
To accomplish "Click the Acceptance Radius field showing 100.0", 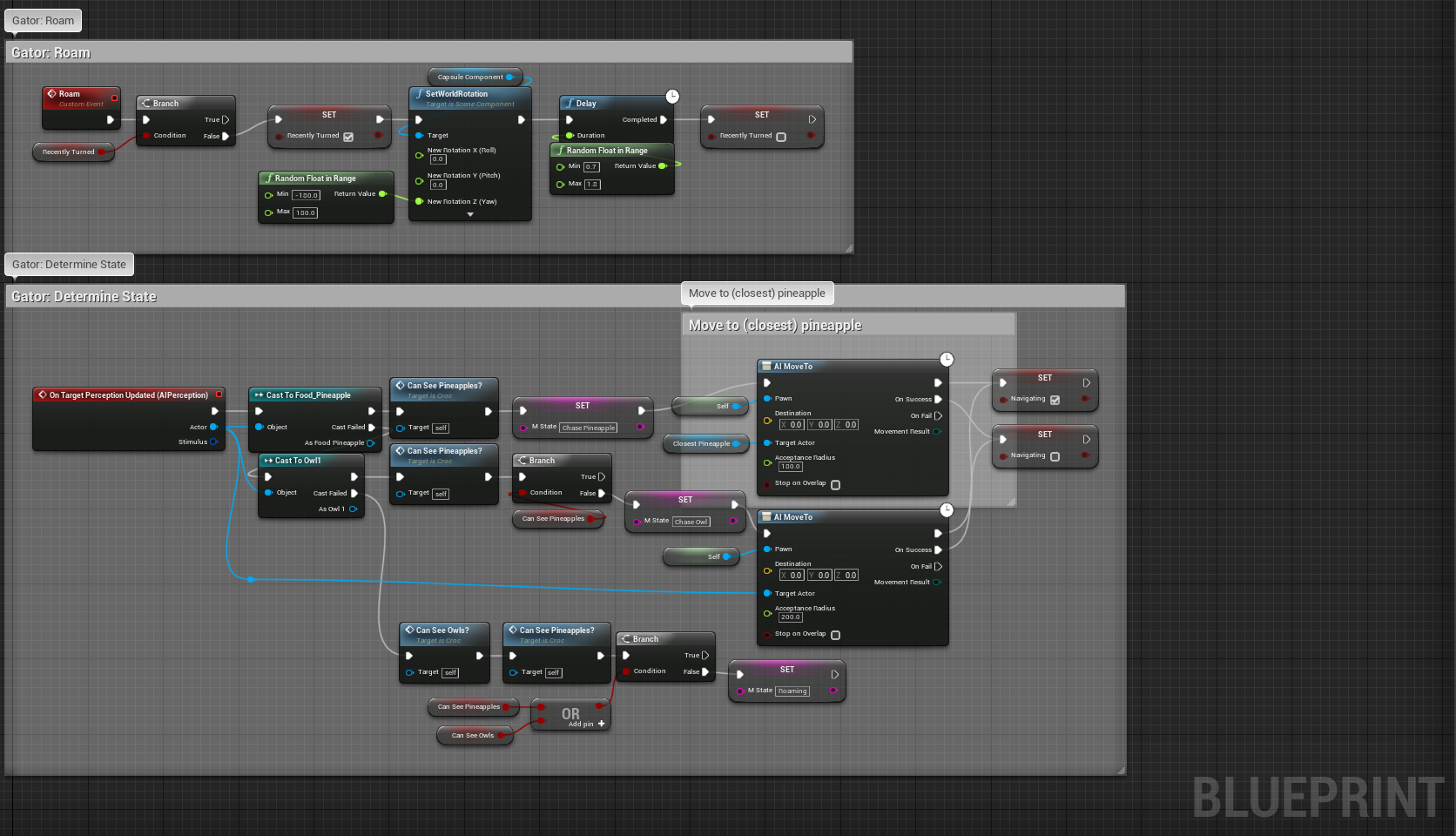I will (x=790, y=466).
